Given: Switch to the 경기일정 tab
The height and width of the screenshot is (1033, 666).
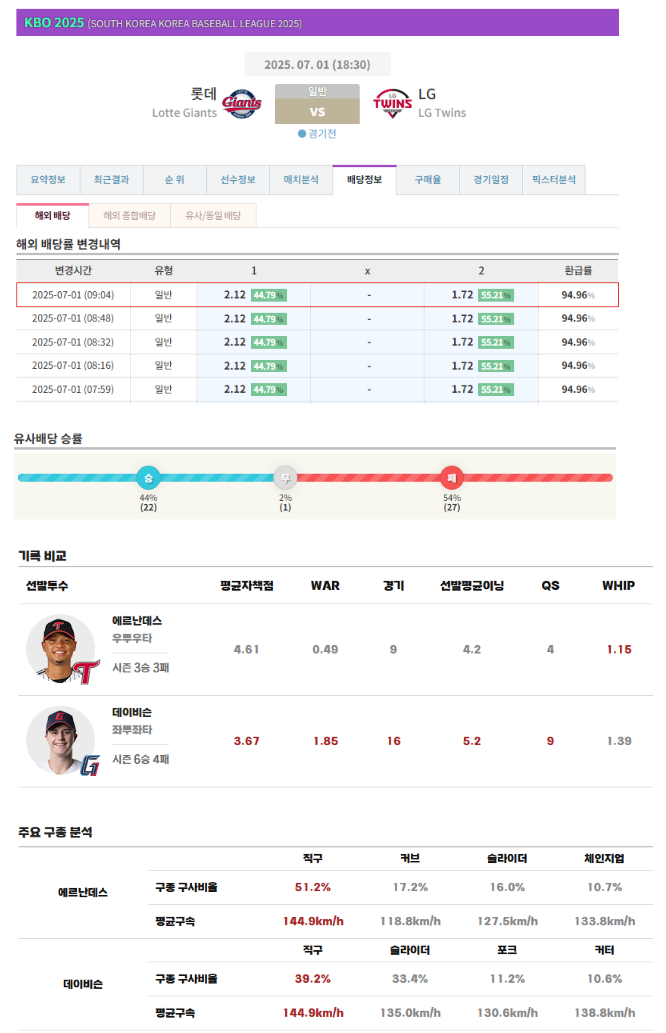Looking at the screenshot, I should (491, 180).
